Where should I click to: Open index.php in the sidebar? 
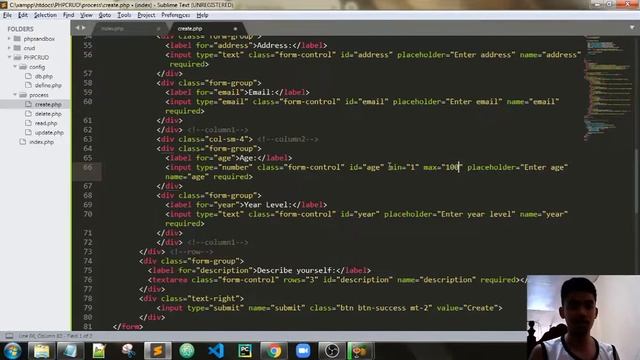tap(41, 142)
